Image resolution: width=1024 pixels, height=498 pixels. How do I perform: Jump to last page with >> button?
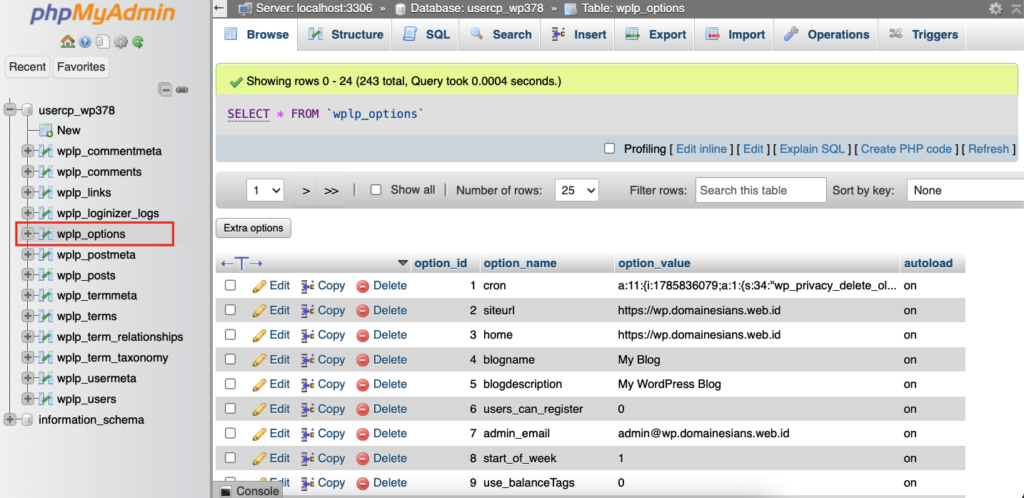pos(332,191)
